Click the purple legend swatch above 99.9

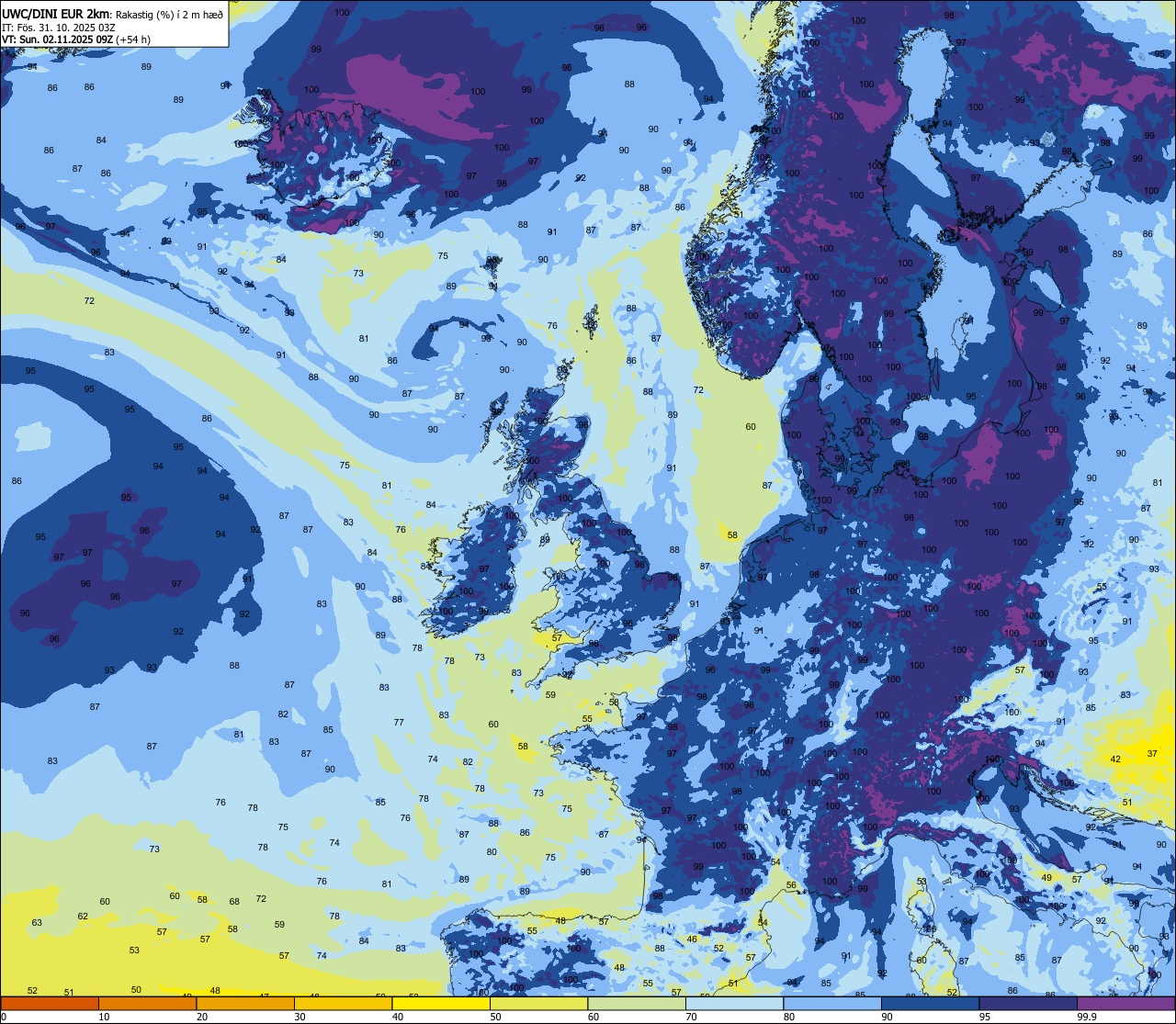point(1125,1004)
